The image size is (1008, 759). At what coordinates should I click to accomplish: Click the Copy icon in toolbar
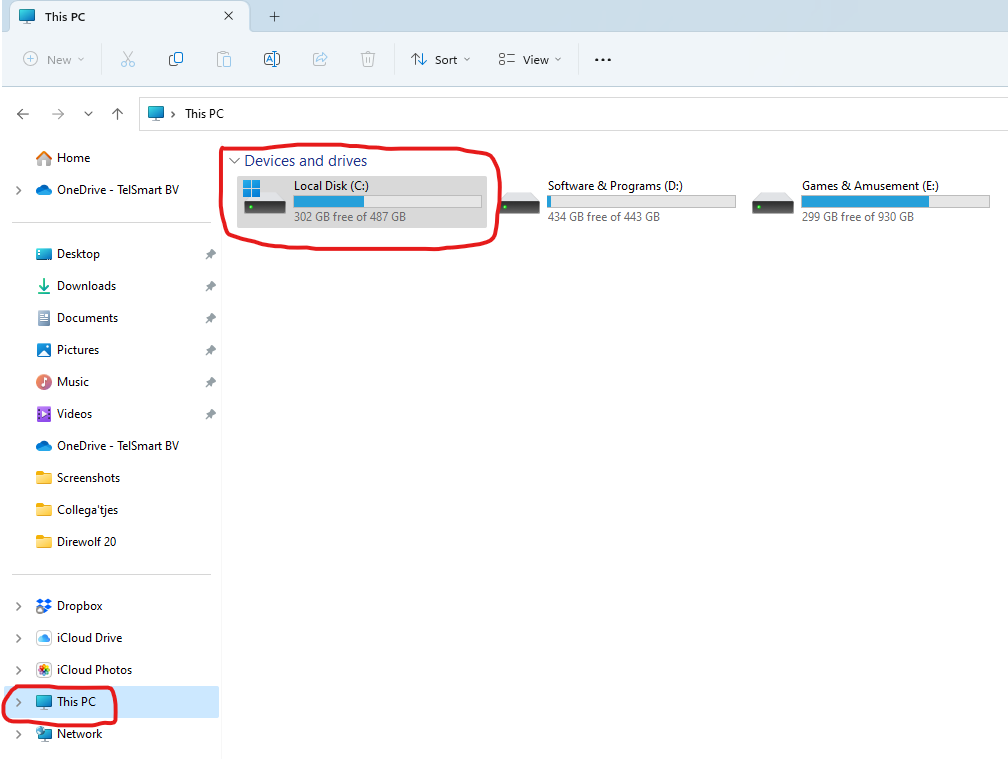(176, 60)
